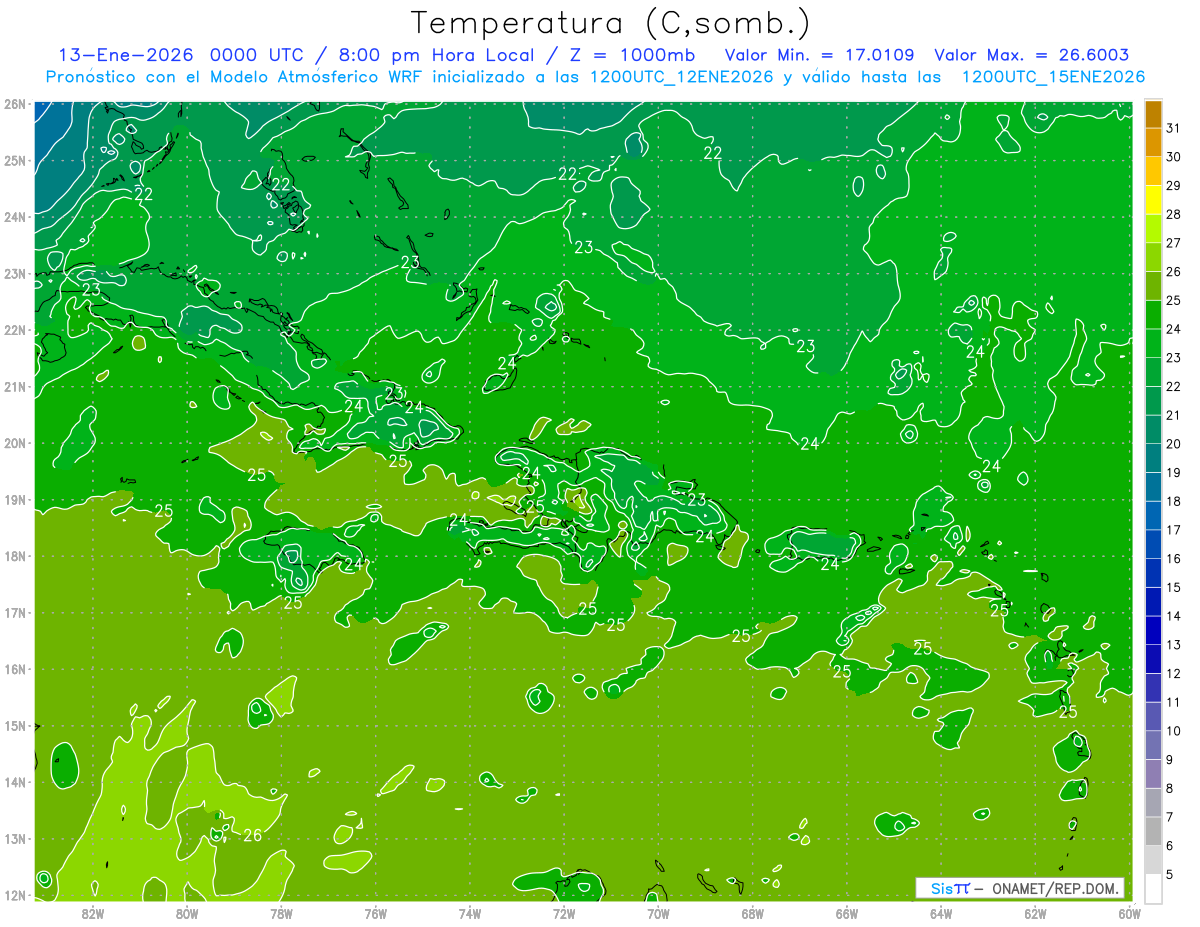Select the "13-Ene-2026 0000 UTC" date text
This screenshot has width=1200, height=927.
(183, 55)
